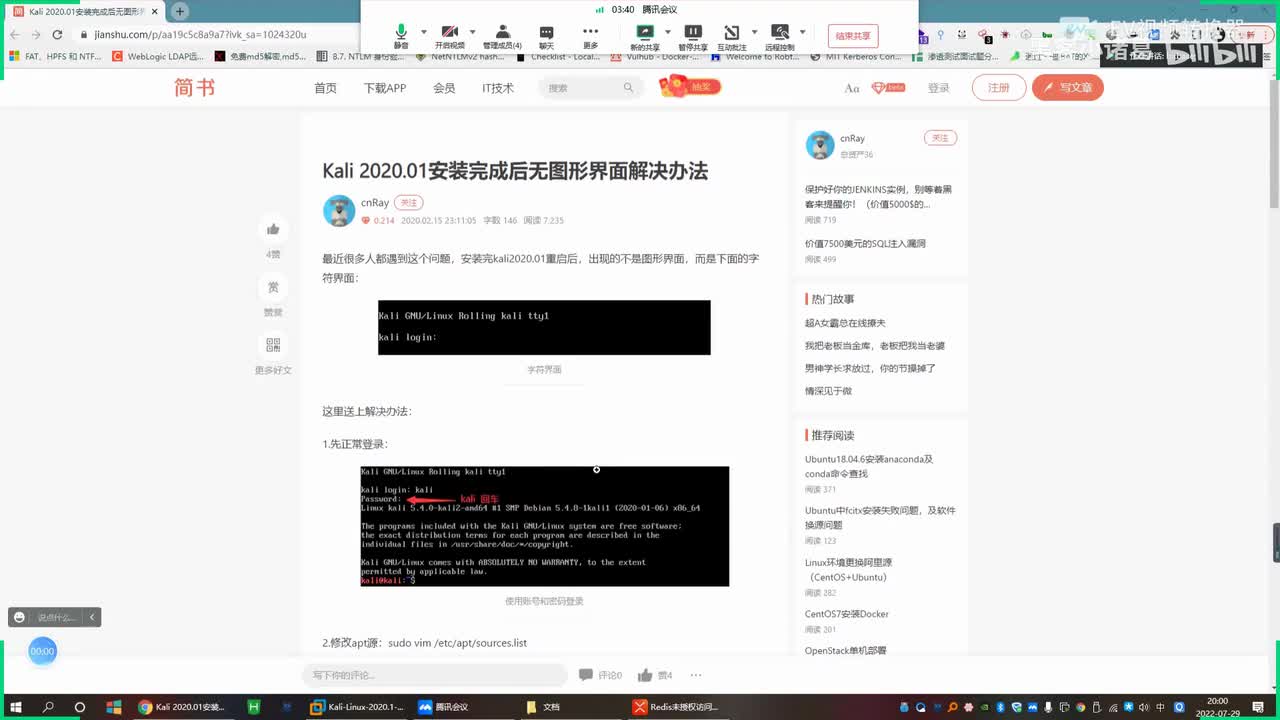
Task: Open the meeting chat
Action: [x=546, y=36]
